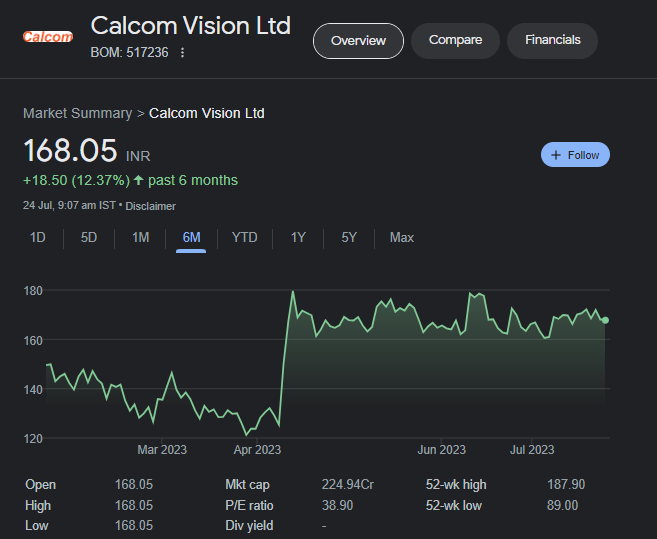Click the Div yield label
This screenshot has width=657, height=539.
249,526
